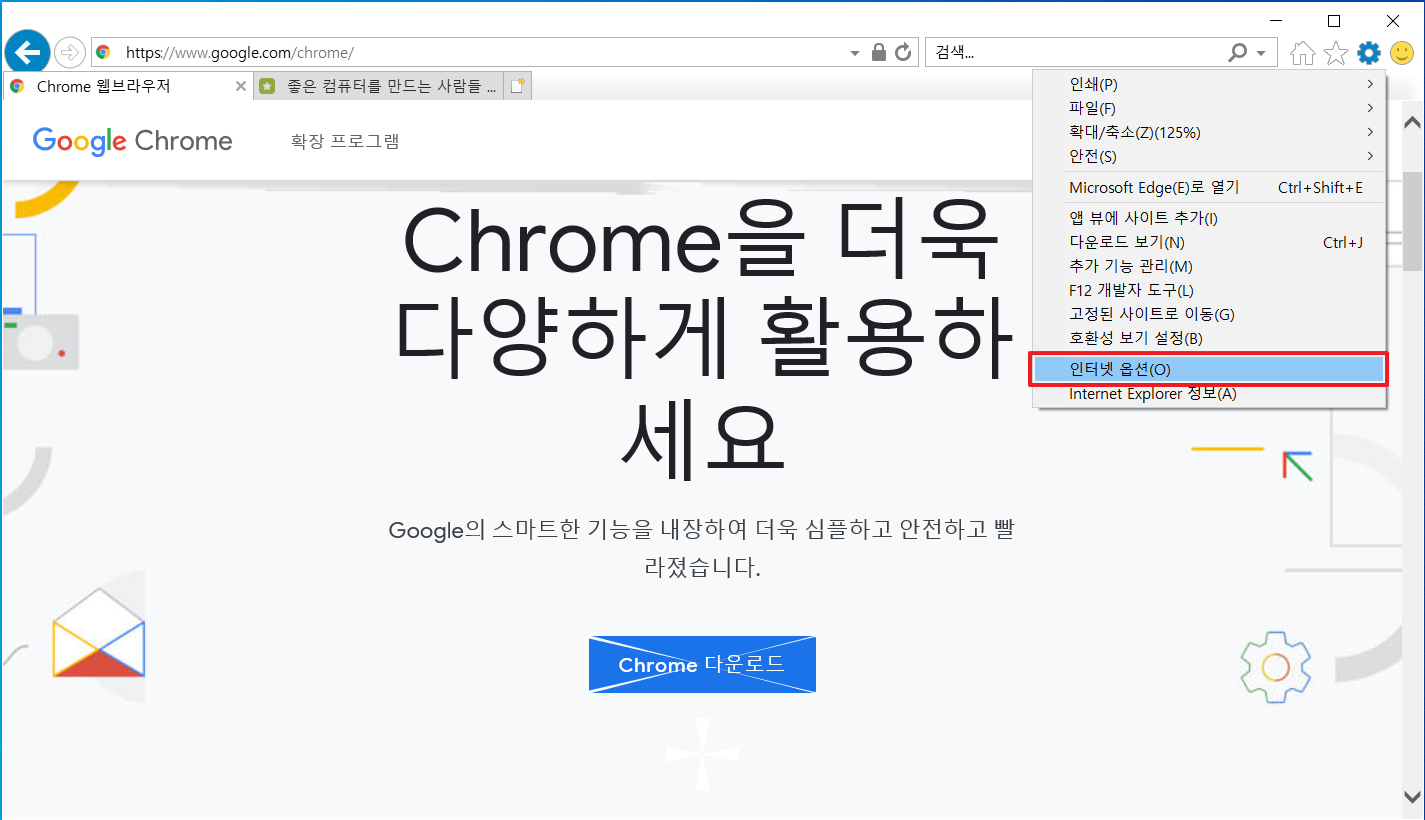Maximize the browser window
The width and height of the screenshot is (1425, 820).
click(x=1333, y=20)
